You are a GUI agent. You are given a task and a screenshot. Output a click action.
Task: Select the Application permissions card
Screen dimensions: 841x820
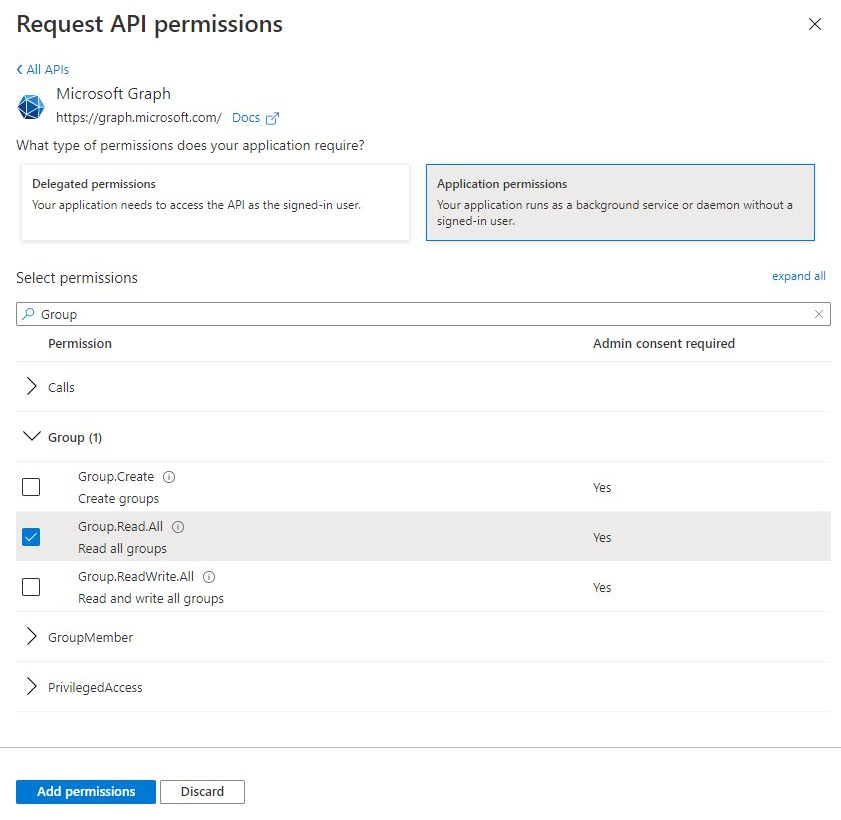tap(620, 203)
